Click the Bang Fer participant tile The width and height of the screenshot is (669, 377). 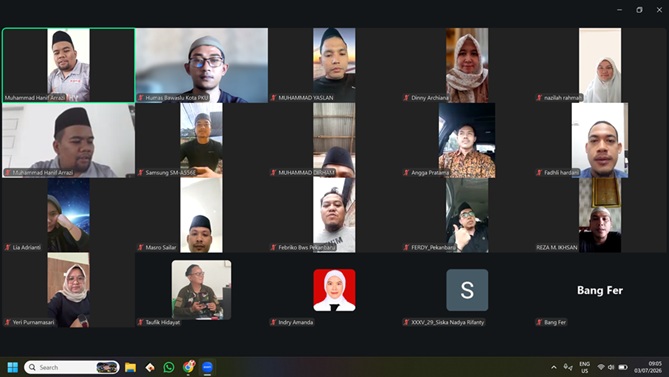[600, 290]
